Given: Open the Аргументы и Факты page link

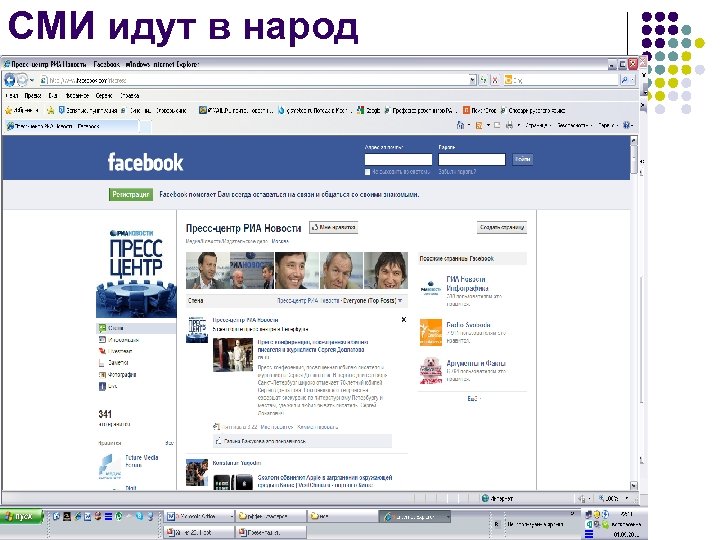Looking at the screenshot, I should click(476, 363).
